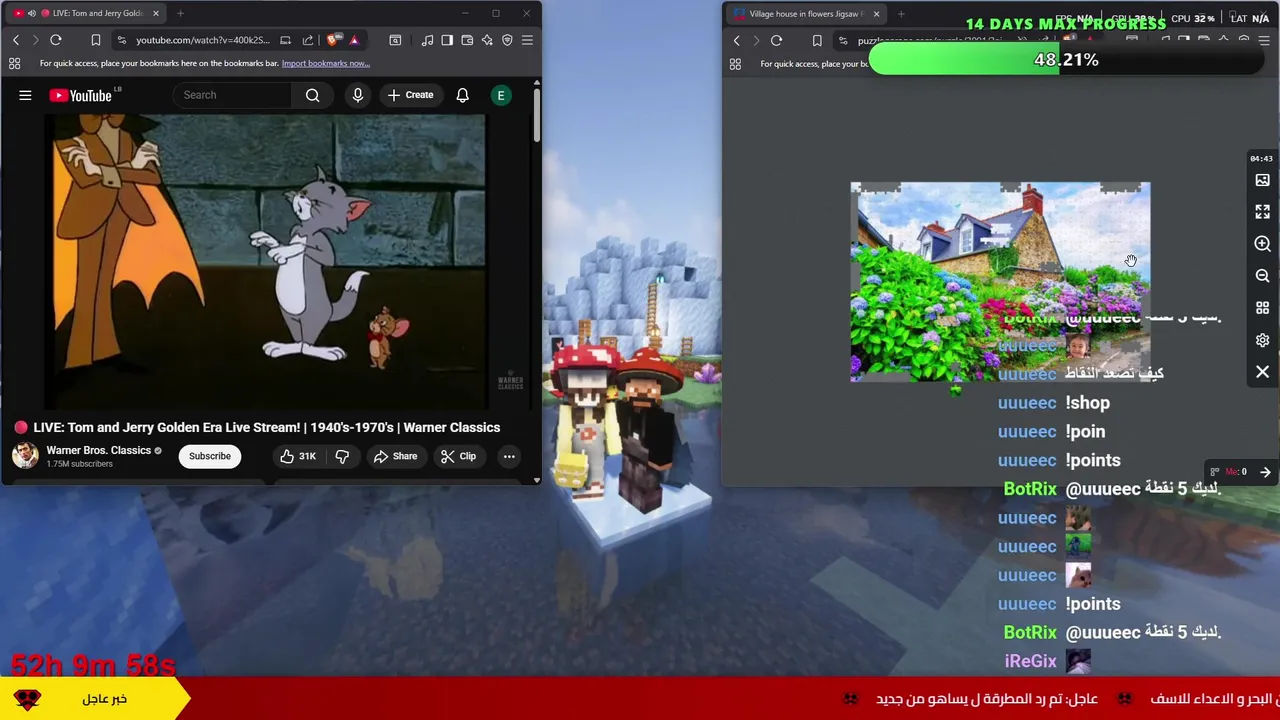Open the account avatar E menu
Viewport: 1280px width, 720px height.
501,95
